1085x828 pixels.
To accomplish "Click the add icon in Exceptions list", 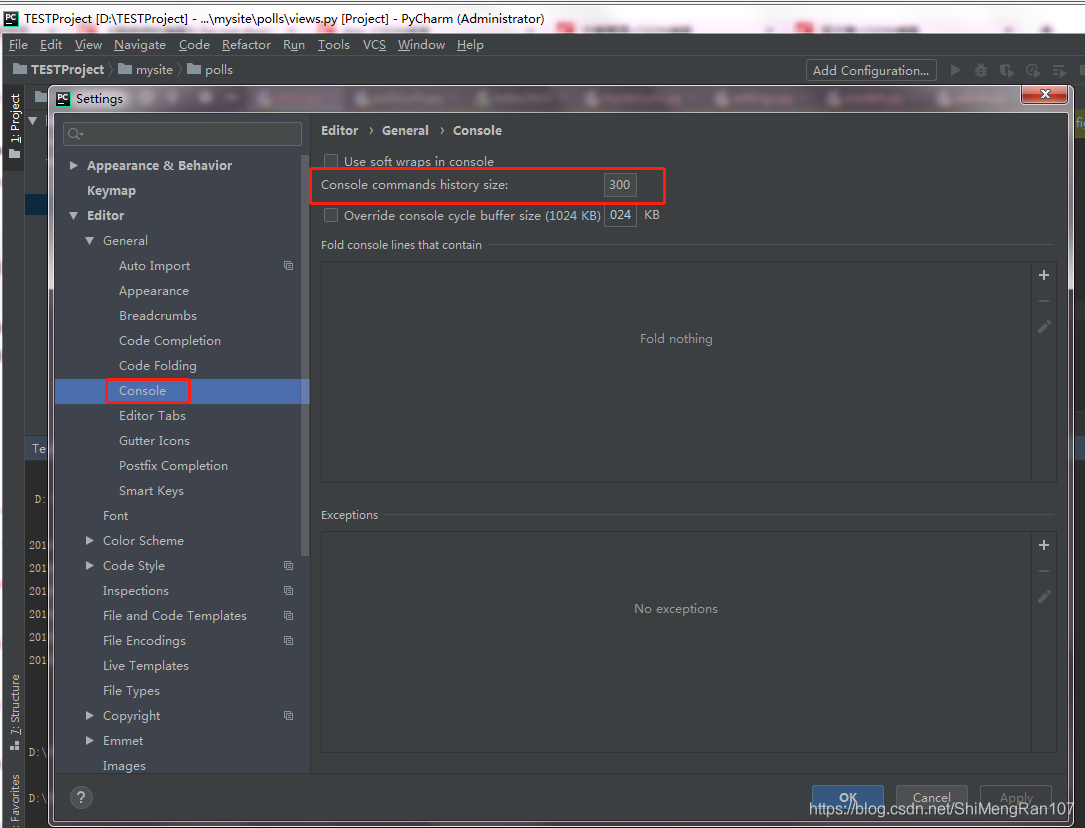I will tap(1043, 545).
